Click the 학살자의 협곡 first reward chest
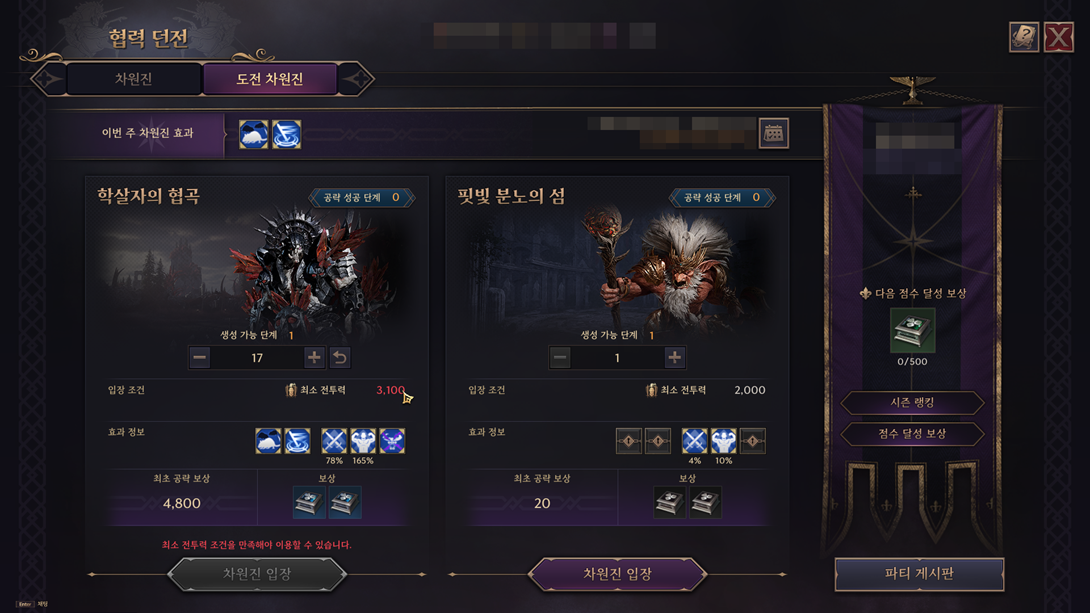The image size is (1090, 613). tap(309, 502)
